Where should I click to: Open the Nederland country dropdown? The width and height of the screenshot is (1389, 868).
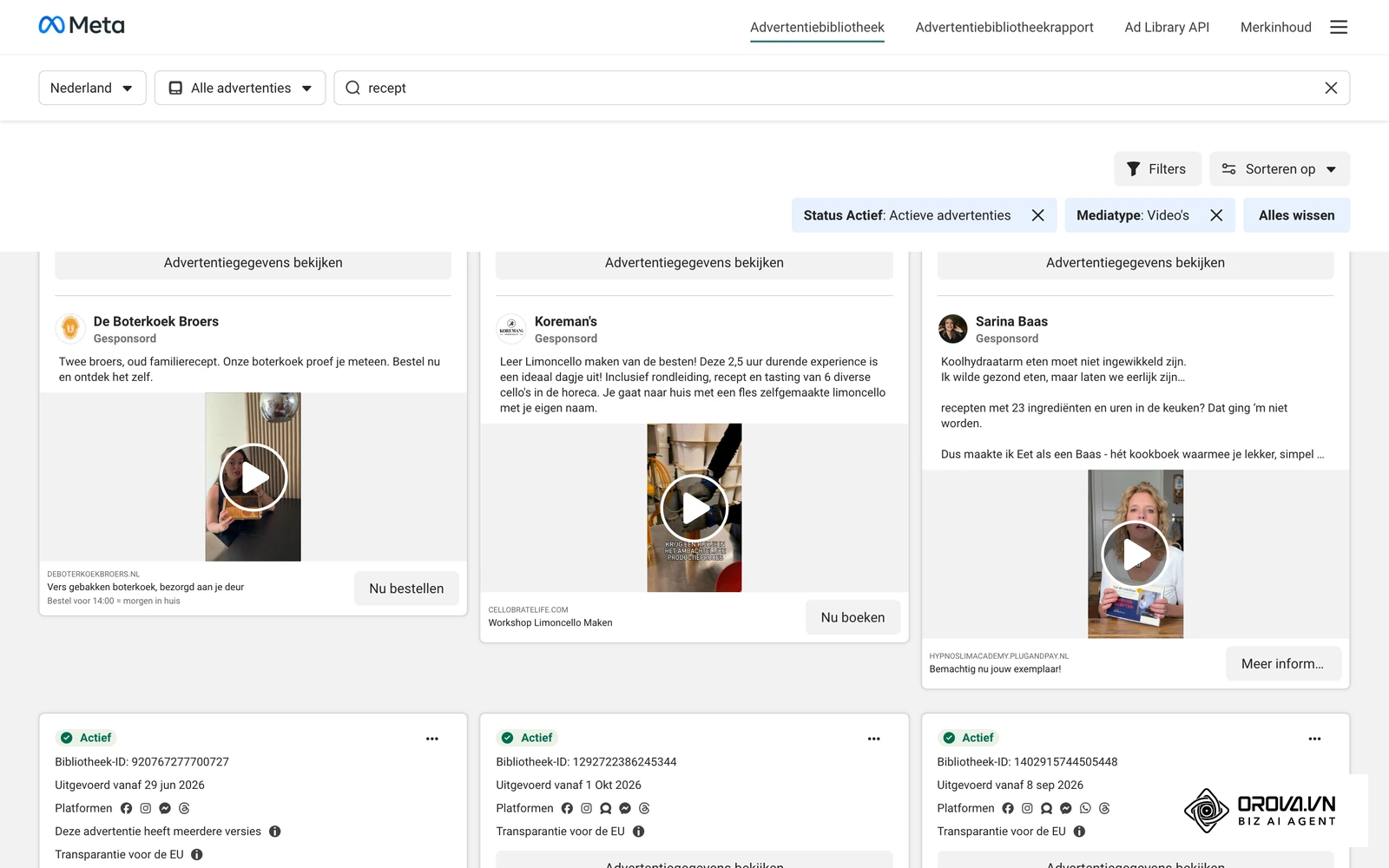coord(92,88)
